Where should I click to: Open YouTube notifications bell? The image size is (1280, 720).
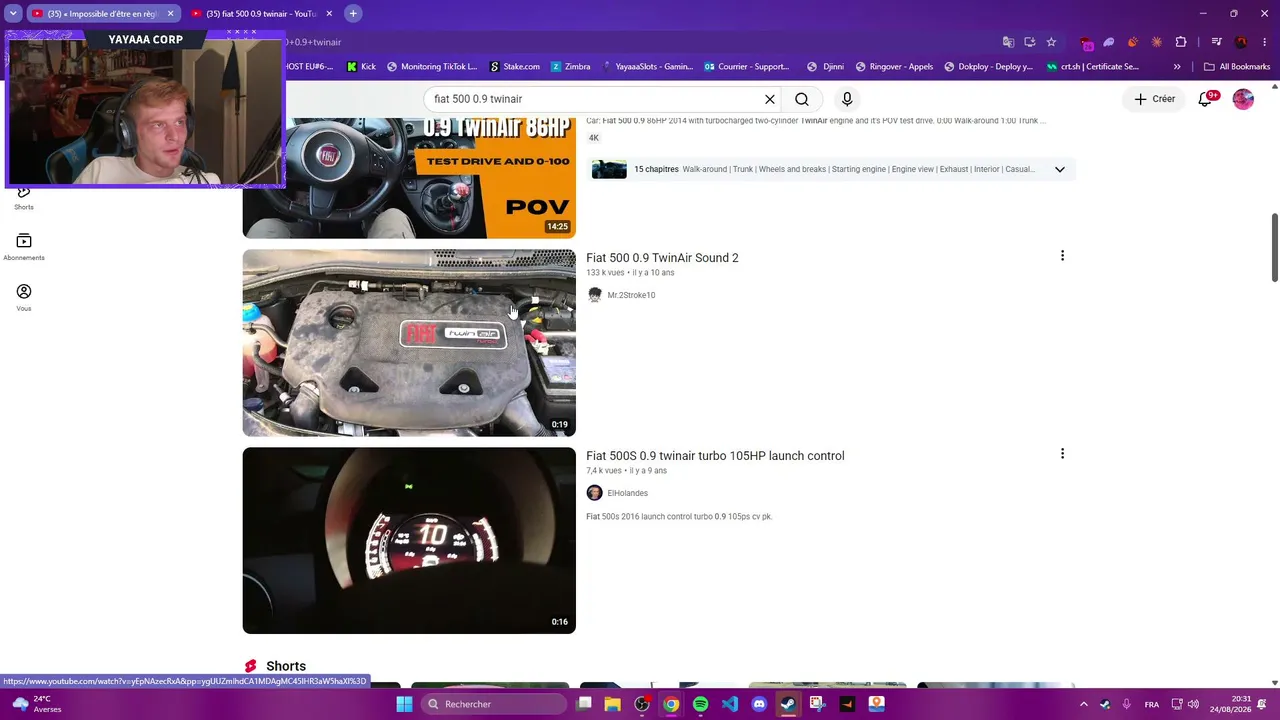click(x=1206, y=99)
